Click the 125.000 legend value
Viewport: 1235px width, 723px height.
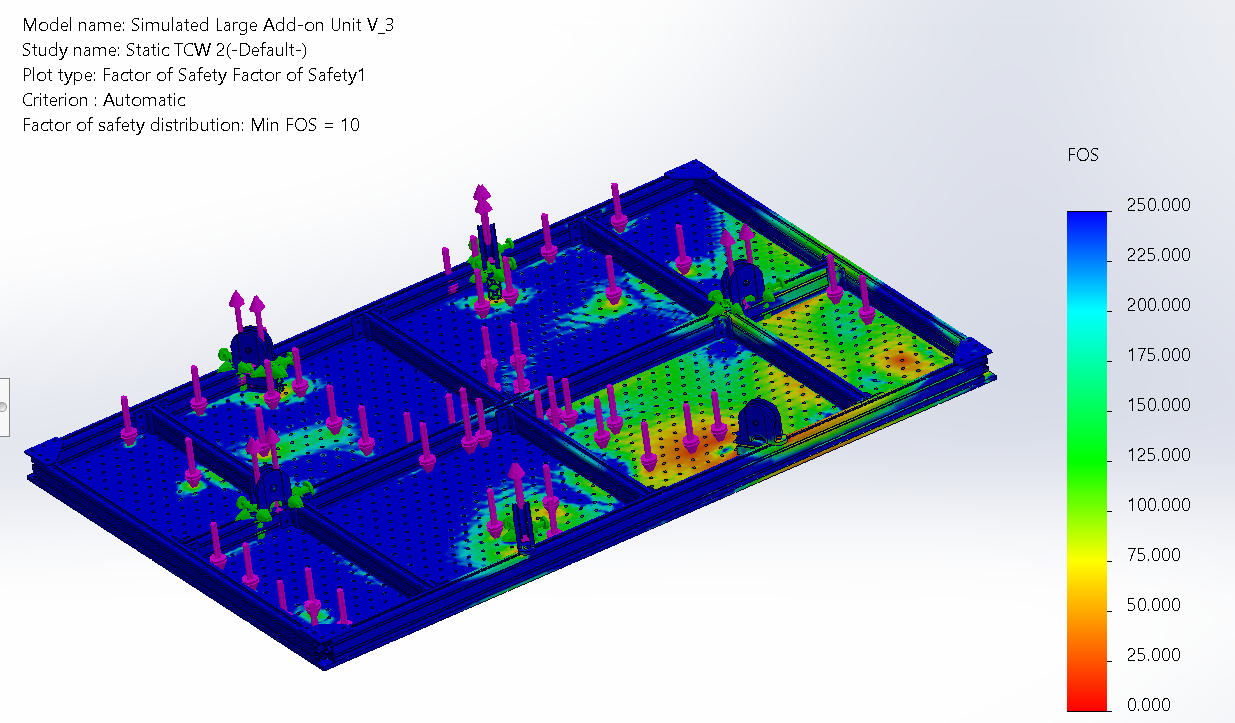1159,455
